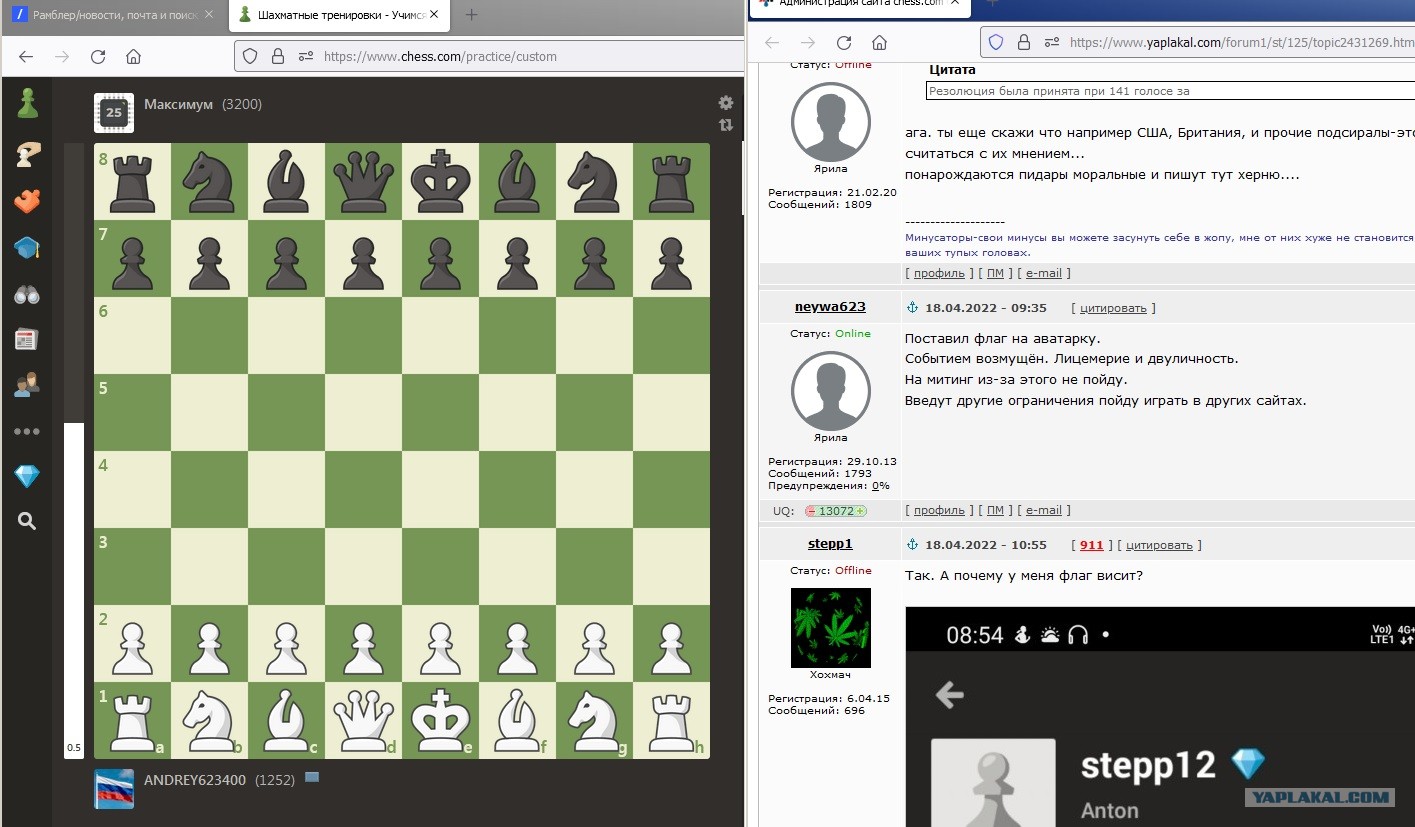Click the chess.com/practice/custom address field
The width and height of the screenshot is (1415, 827).
490,56
